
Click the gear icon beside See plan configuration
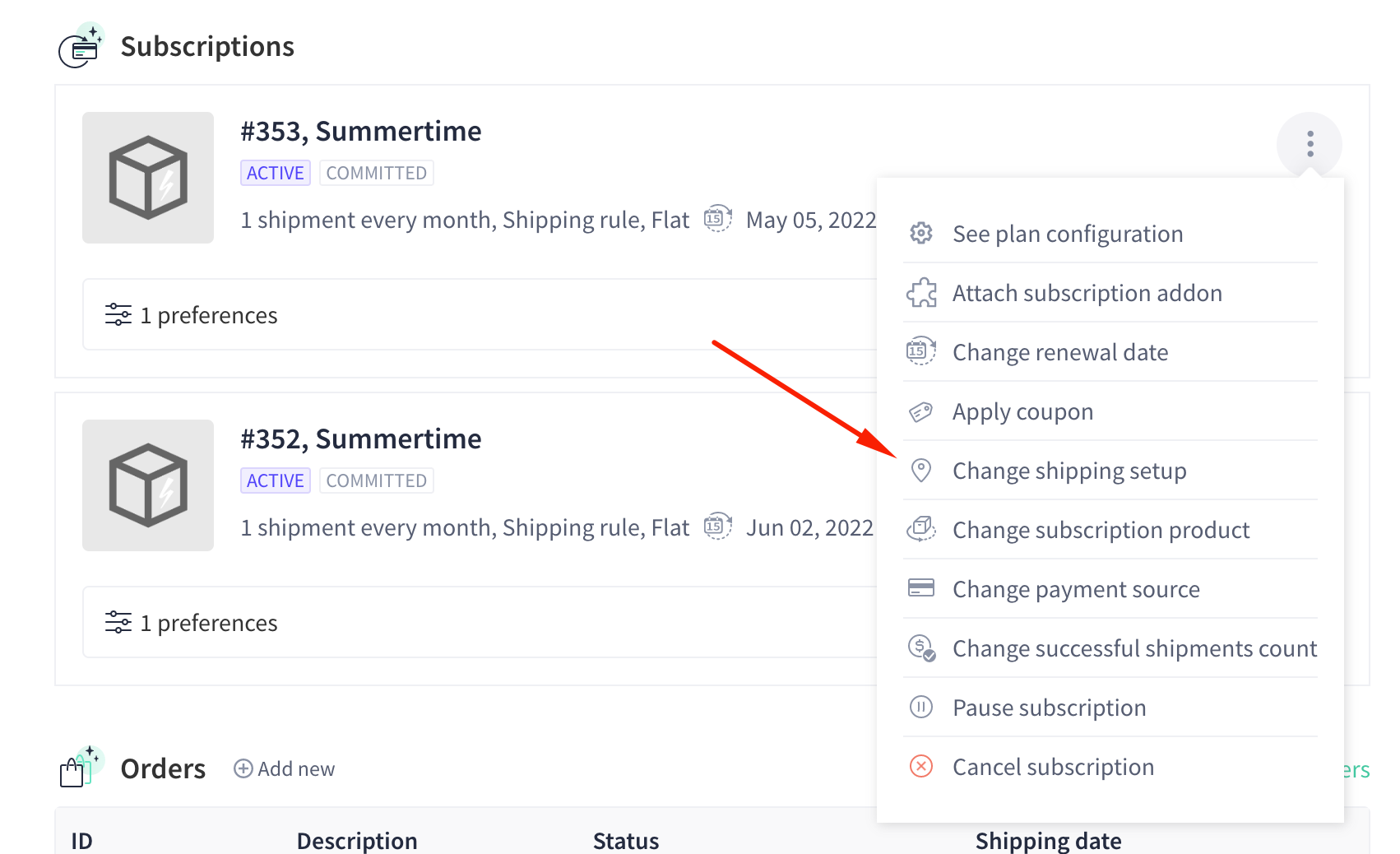point(921,234)
